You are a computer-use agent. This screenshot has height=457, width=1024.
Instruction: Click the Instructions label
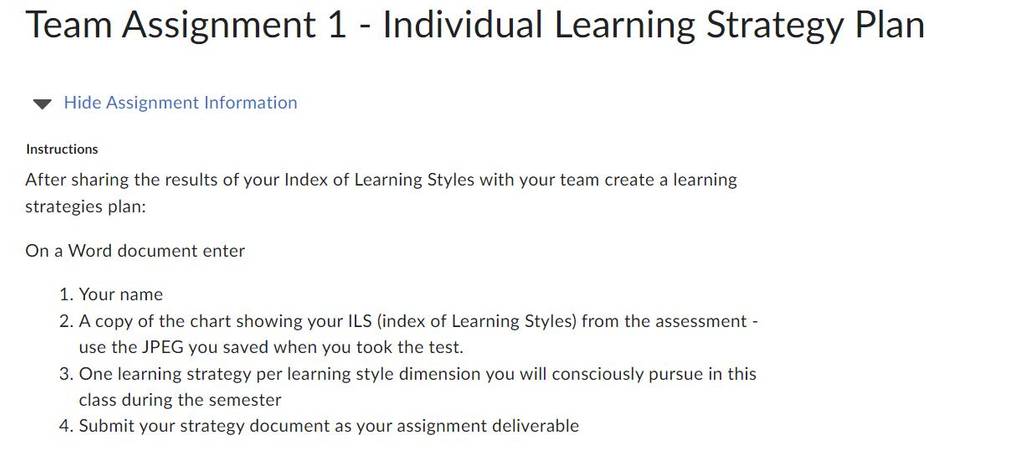pyautogui.click(x=62, y=150)
